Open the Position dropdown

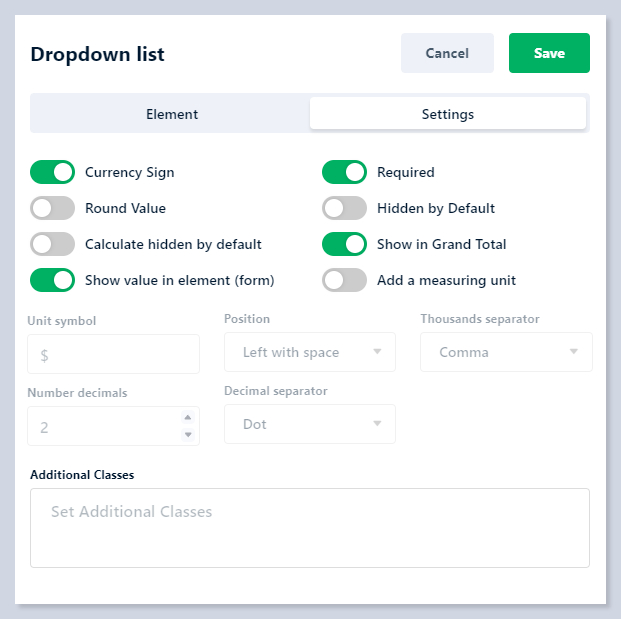coord(310,352)
